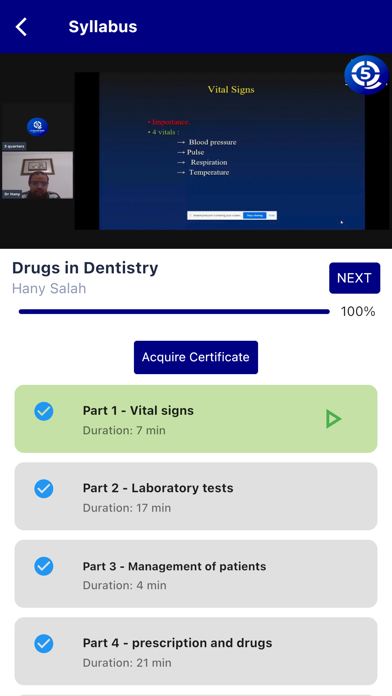Image resolution: width=392 pixels, height=696 pixels.
Task: Go to the NEXT lesson
Action: point(354,278)
